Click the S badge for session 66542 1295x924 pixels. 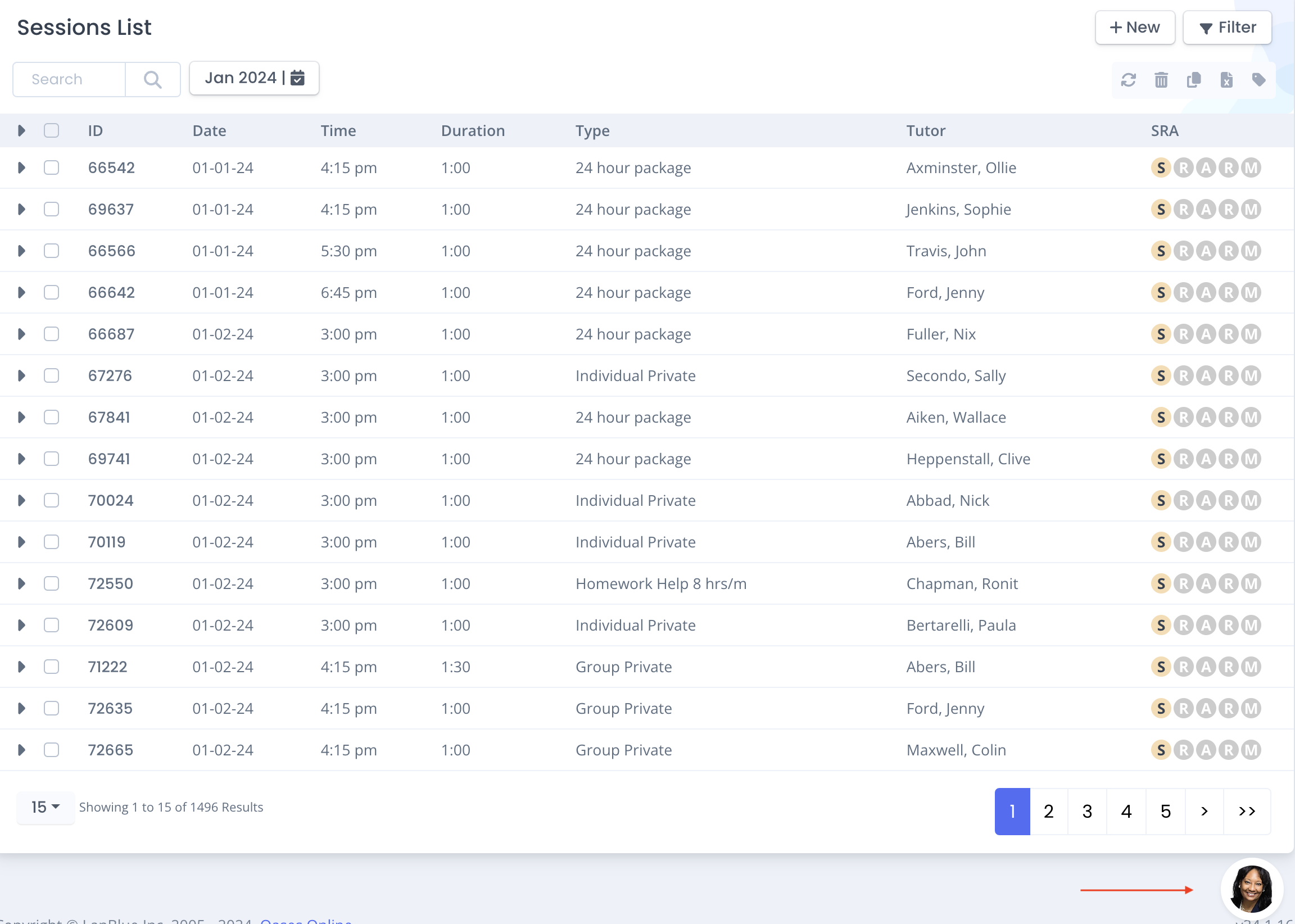pyautogui.click(x=1161, y=168)
